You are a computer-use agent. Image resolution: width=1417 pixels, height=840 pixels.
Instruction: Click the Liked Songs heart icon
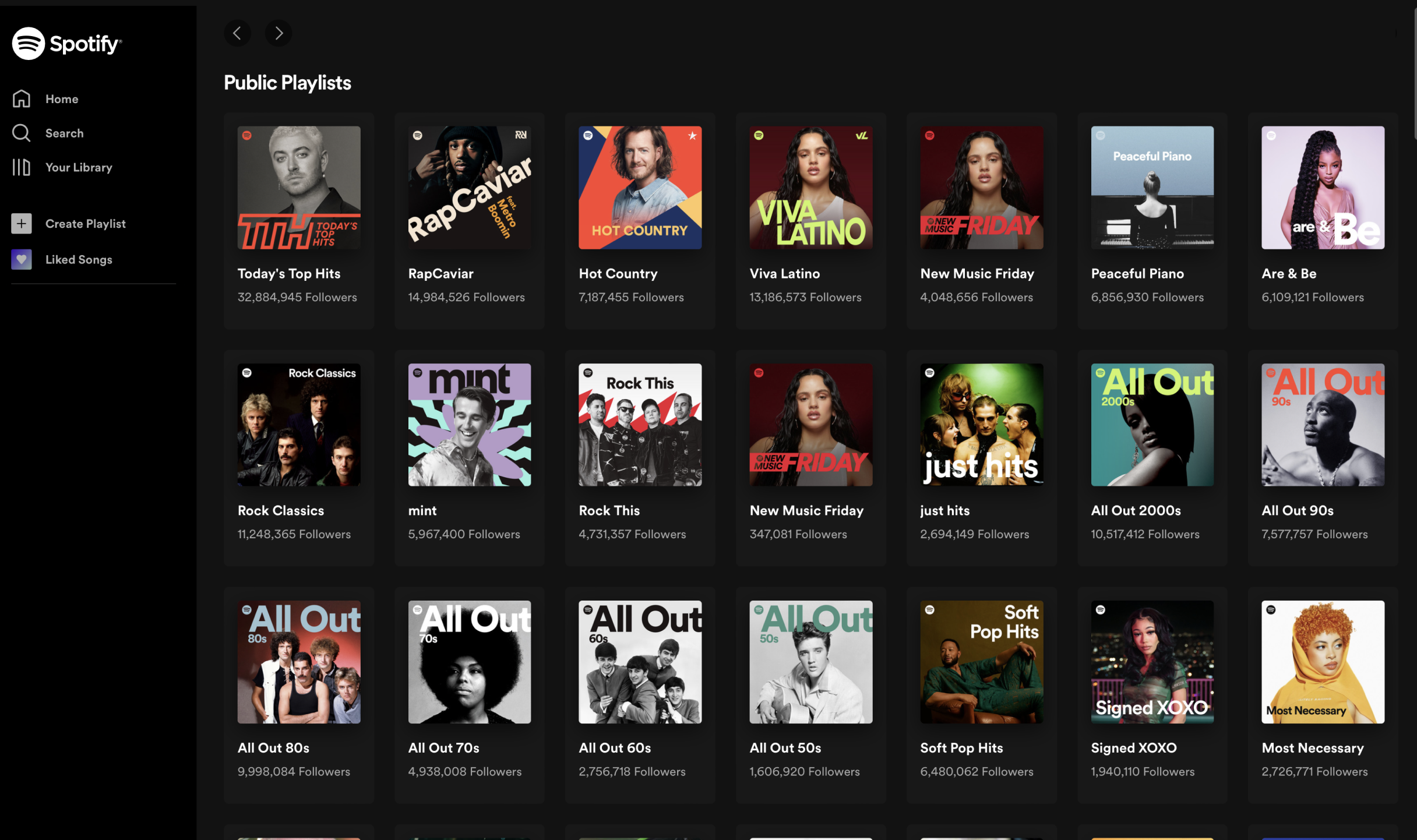pos(22,259)
